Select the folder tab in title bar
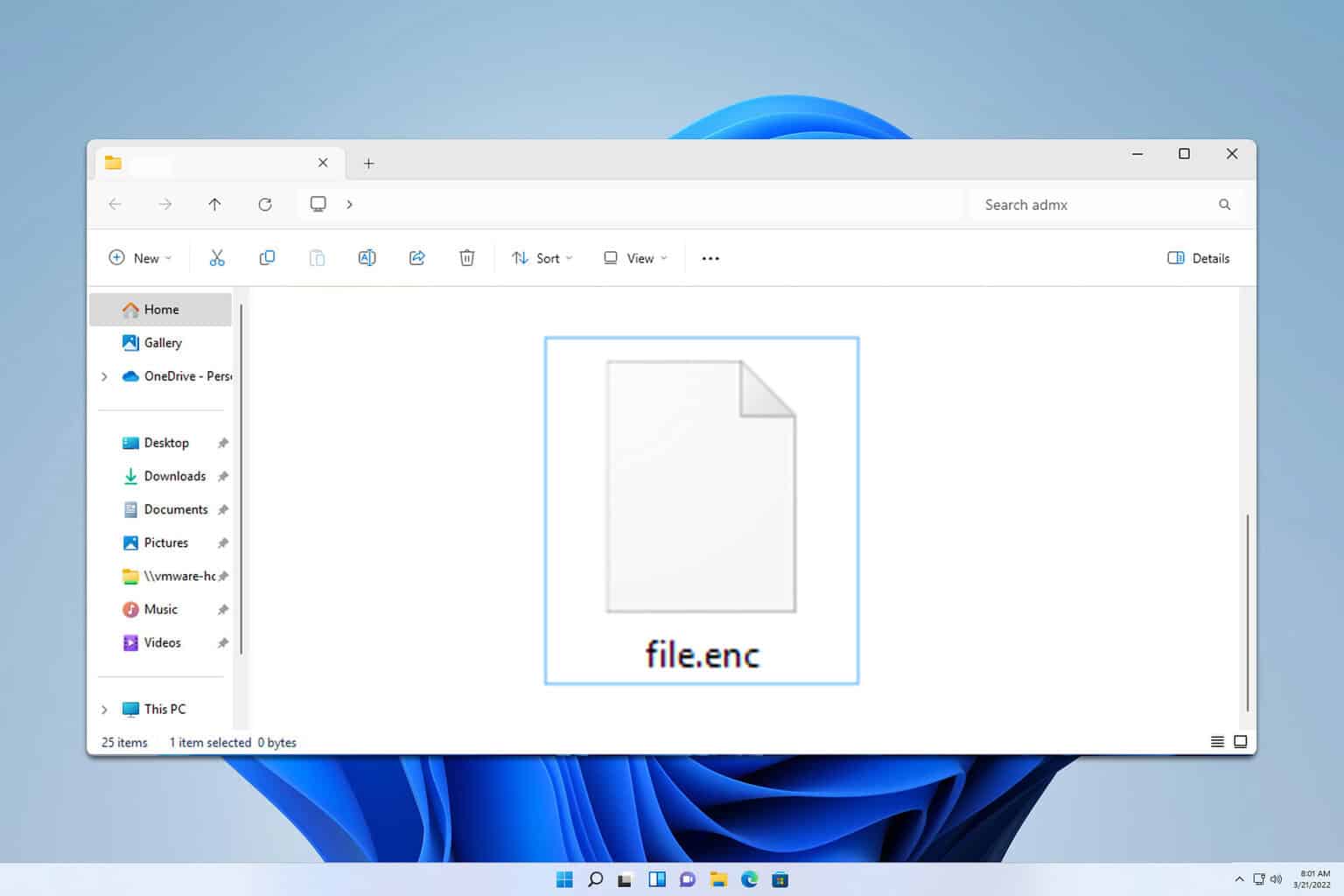This screenshot has width=1344, height=896. [x=219, y=163]
